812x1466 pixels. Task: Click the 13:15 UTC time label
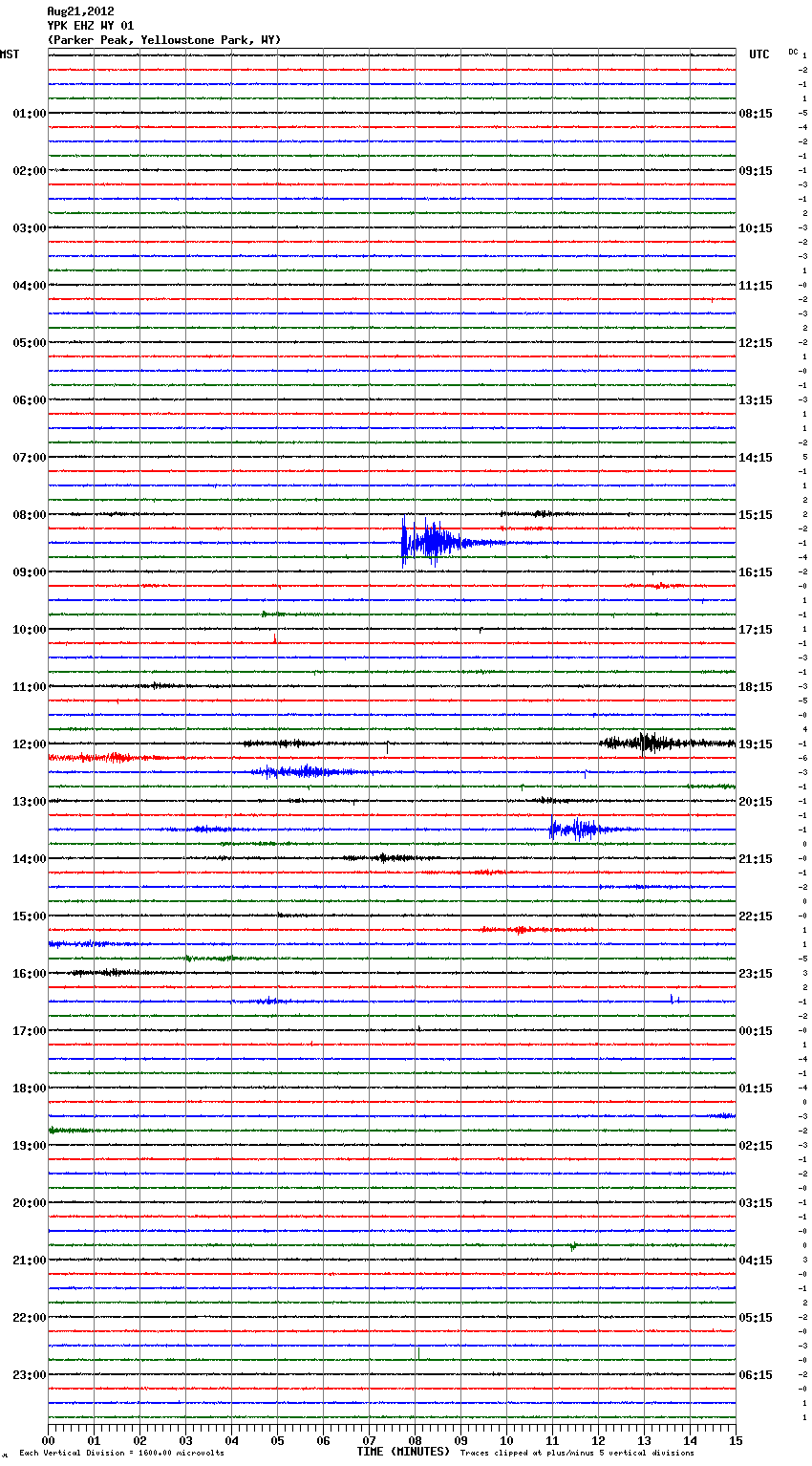(756, 400)
